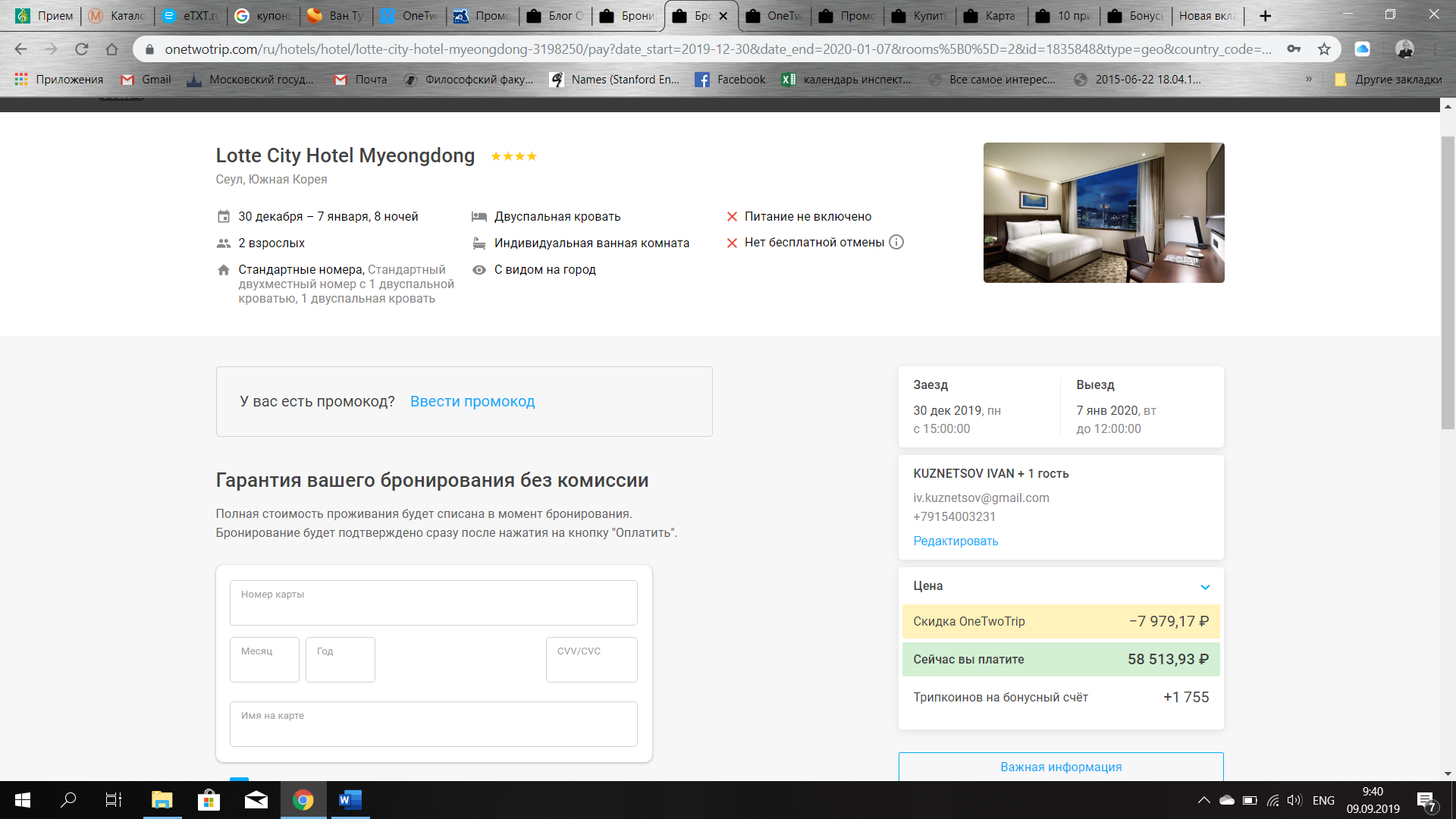Viewport: 1456px width, 819px height.
Task: Bookmark this page with star icon
Action: pyautogui.click(x=1324, y=49)
